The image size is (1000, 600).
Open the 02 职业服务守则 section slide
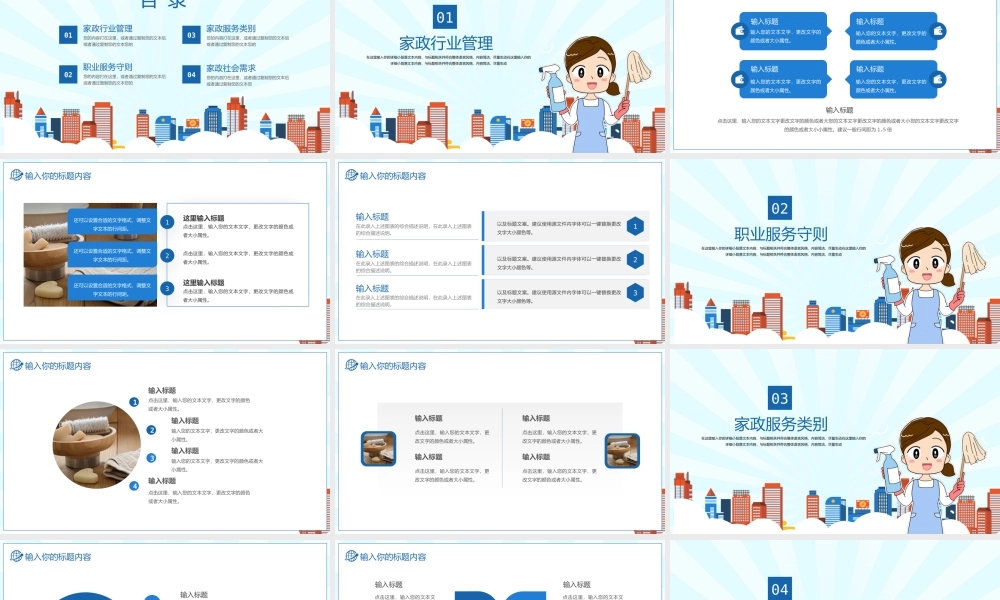[835, 251]
